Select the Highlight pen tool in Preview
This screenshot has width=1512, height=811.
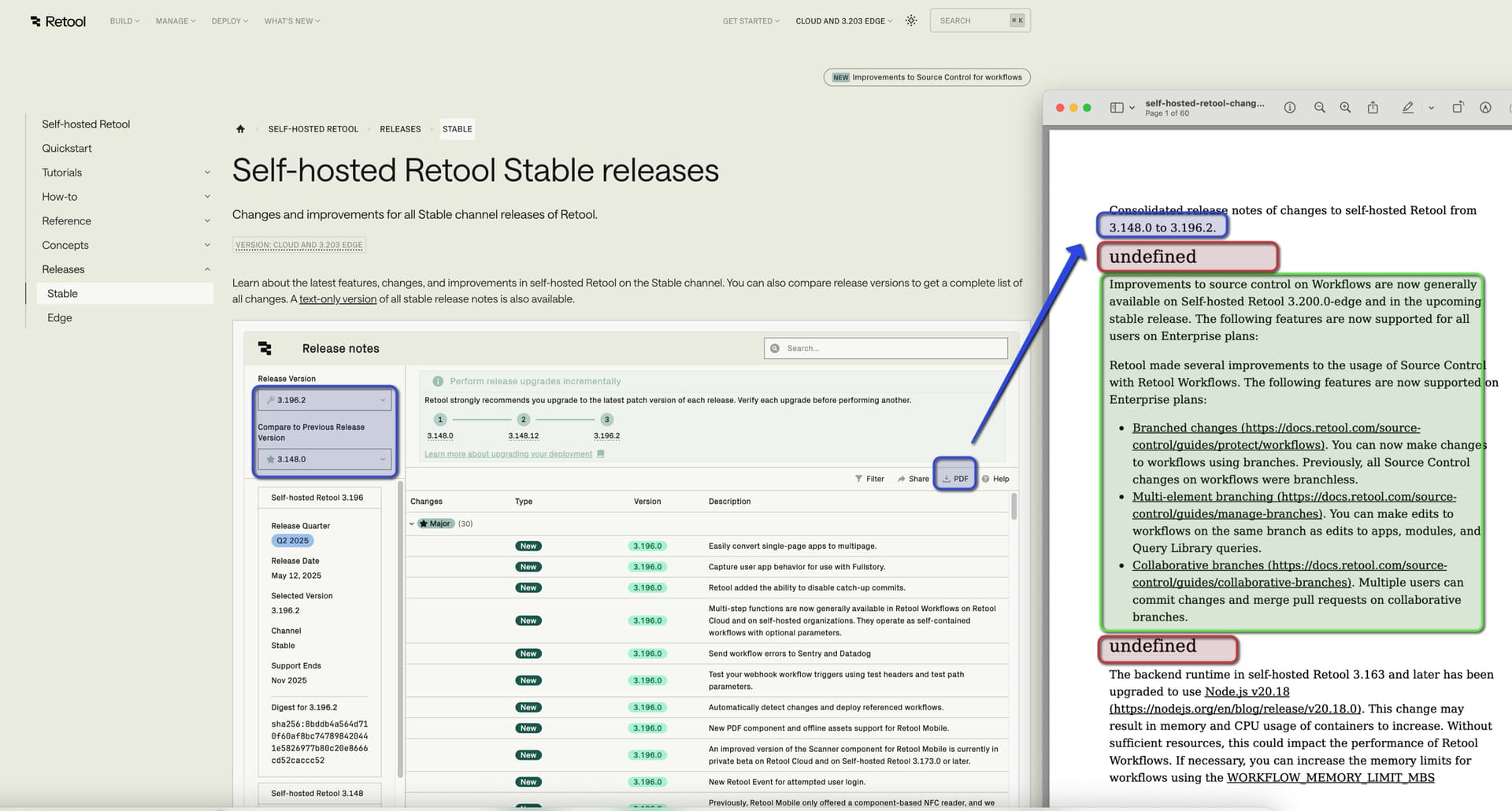[x=1407, y=108]
